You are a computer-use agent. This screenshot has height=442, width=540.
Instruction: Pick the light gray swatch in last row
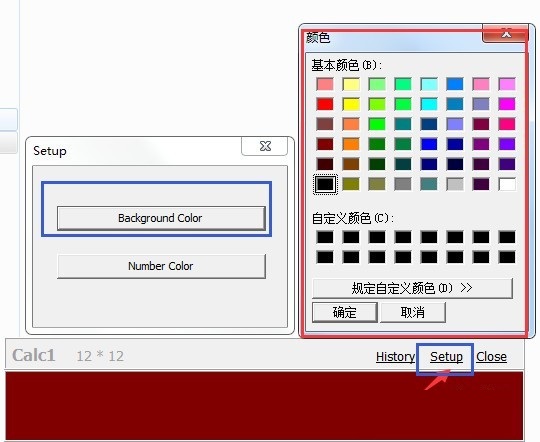[x=455, y=184]
